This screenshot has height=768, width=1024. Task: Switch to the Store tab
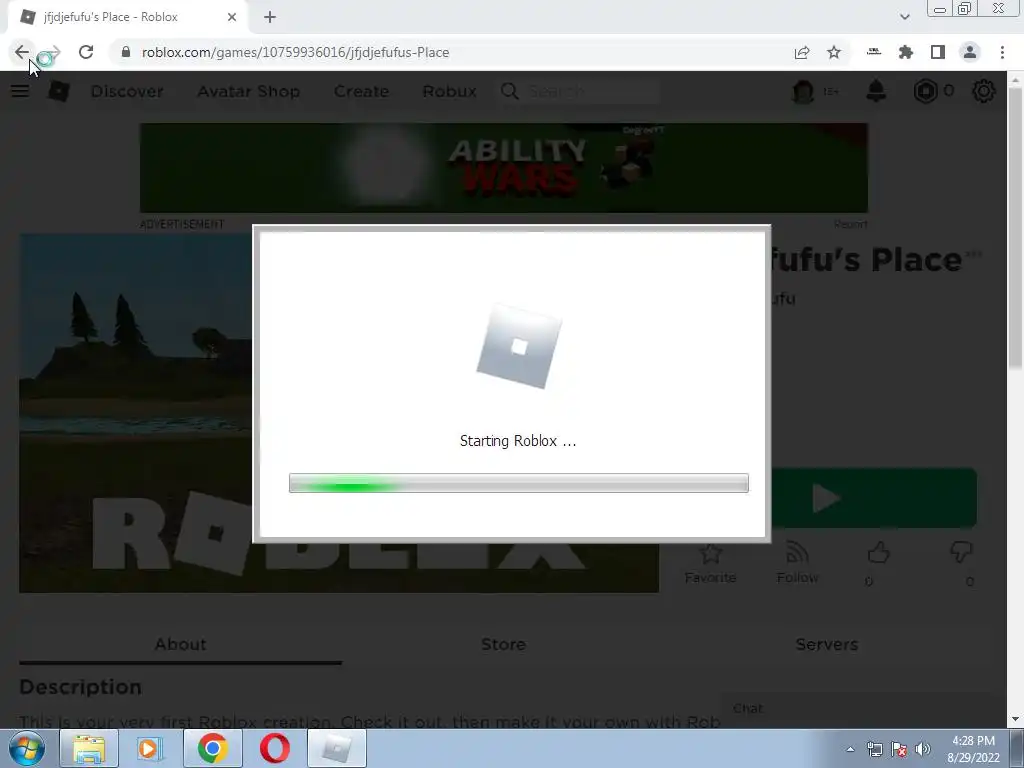point(503,645)
